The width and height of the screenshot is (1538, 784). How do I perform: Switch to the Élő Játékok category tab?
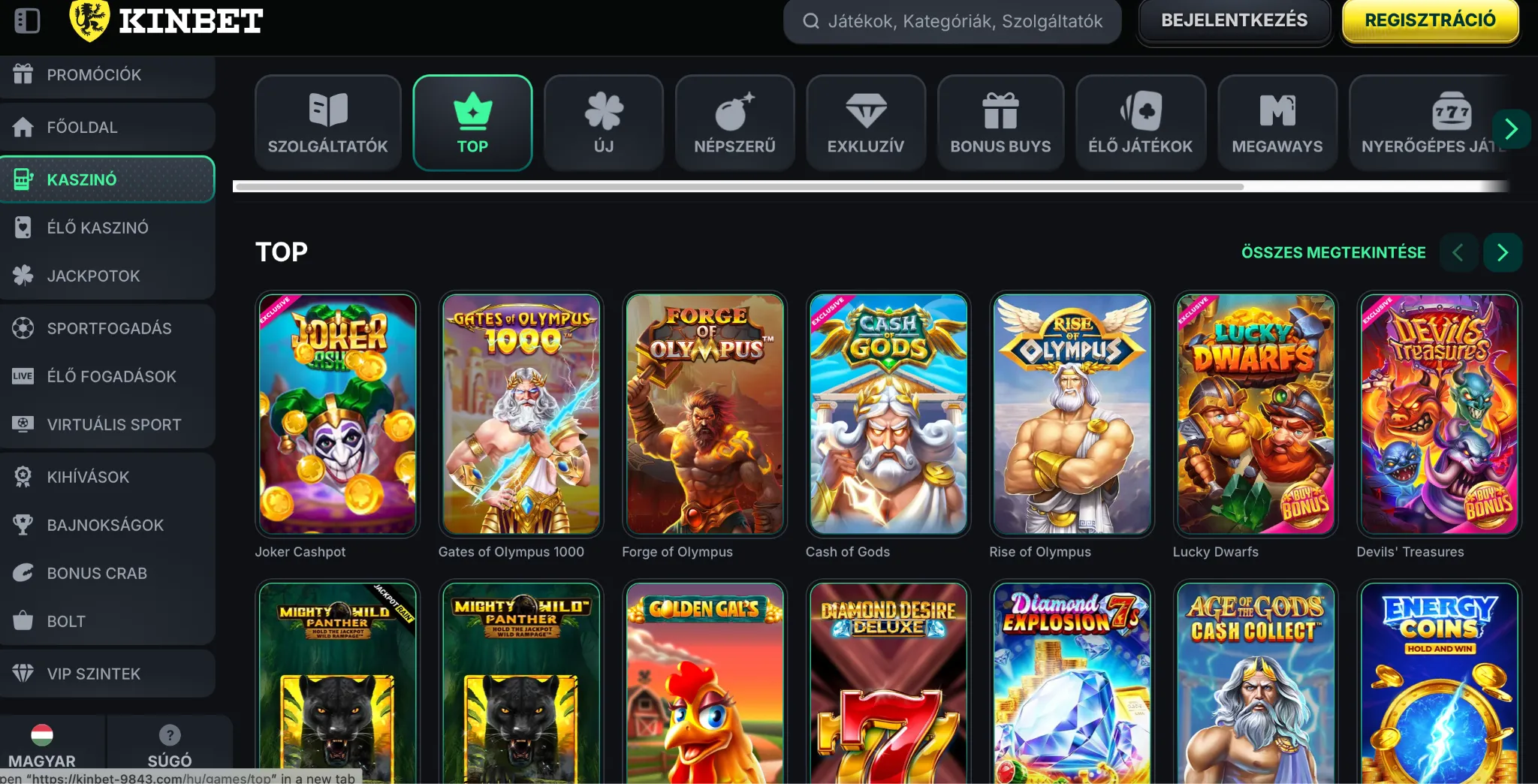[1140, 123]
